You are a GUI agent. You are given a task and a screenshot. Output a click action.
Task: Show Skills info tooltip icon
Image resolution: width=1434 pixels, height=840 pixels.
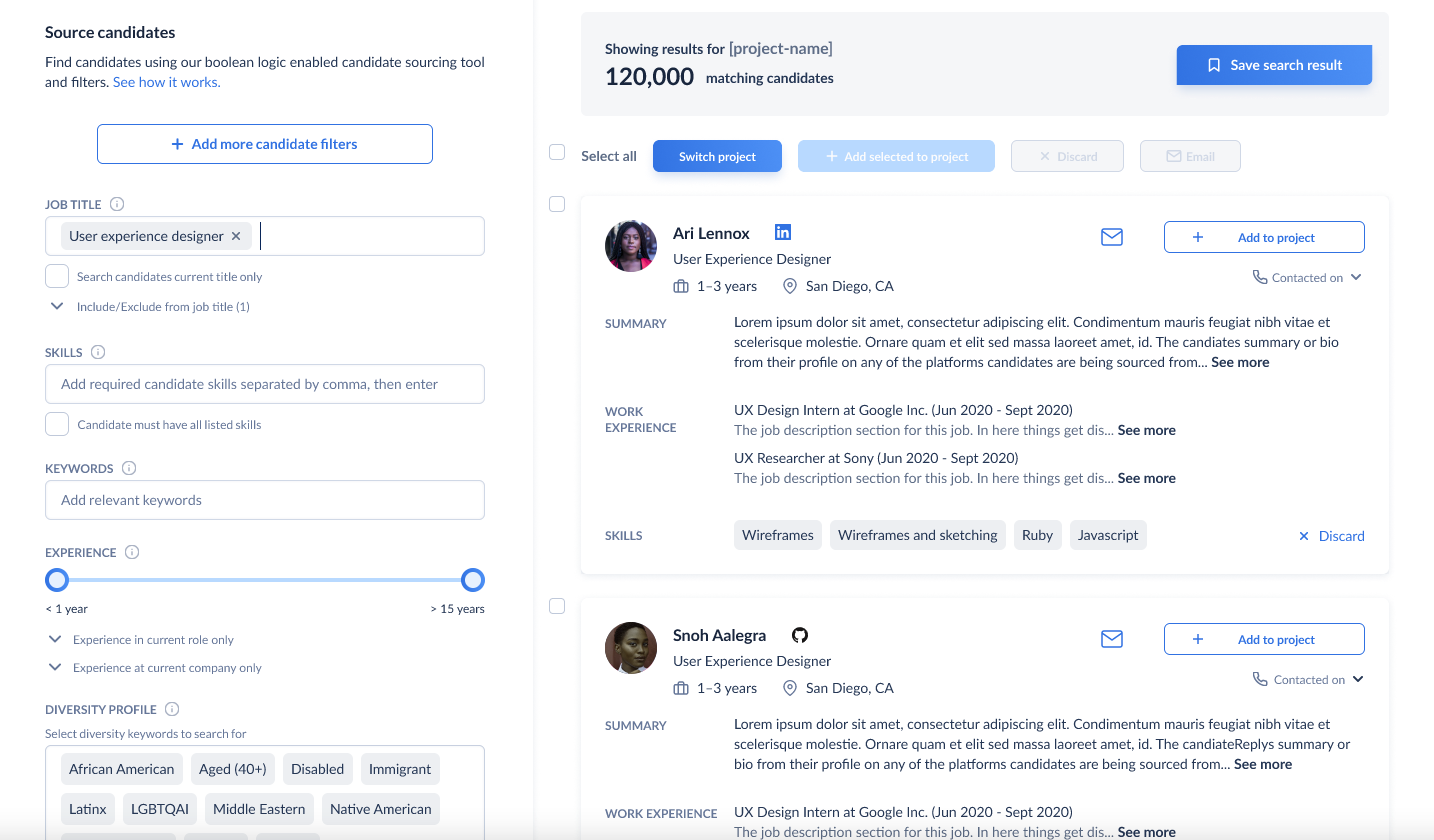pos(98,352)
